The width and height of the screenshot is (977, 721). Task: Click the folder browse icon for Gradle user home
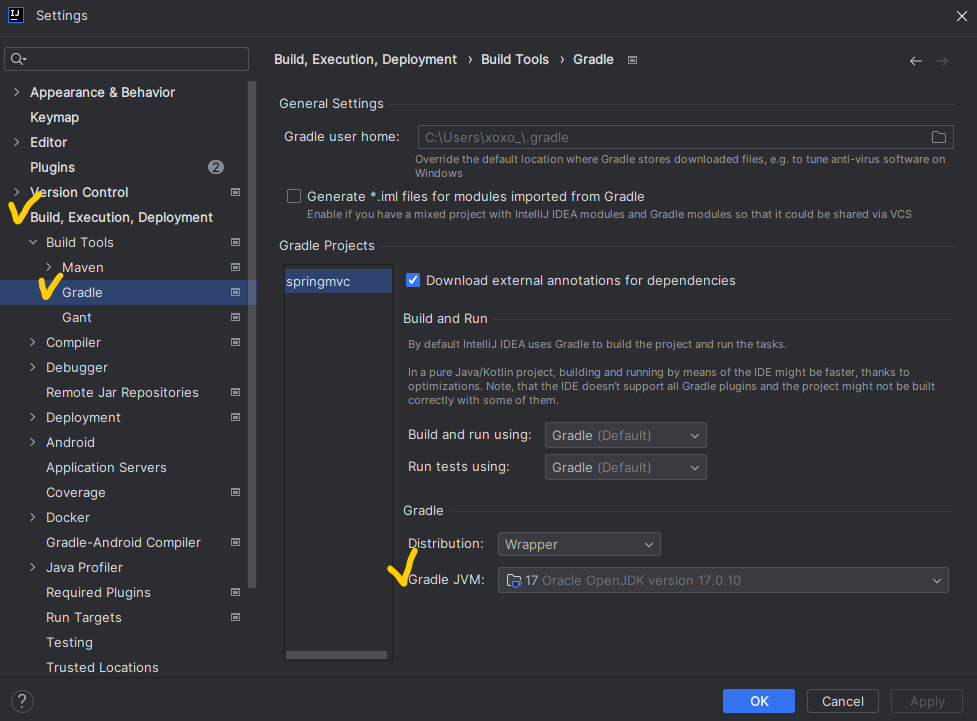[x=938, y=137]
